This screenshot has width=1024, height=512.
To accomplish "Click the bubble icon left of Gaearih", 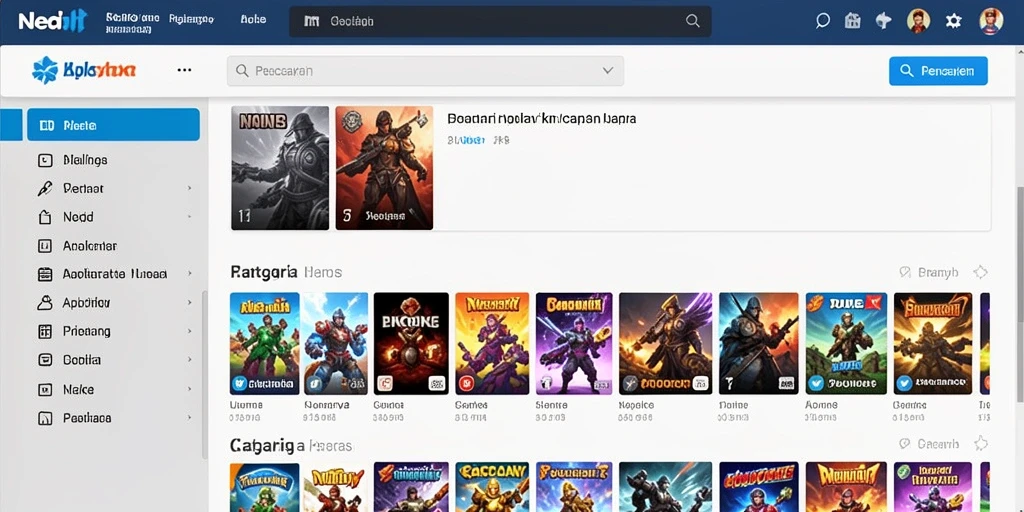I will click(x=904, y=444).
